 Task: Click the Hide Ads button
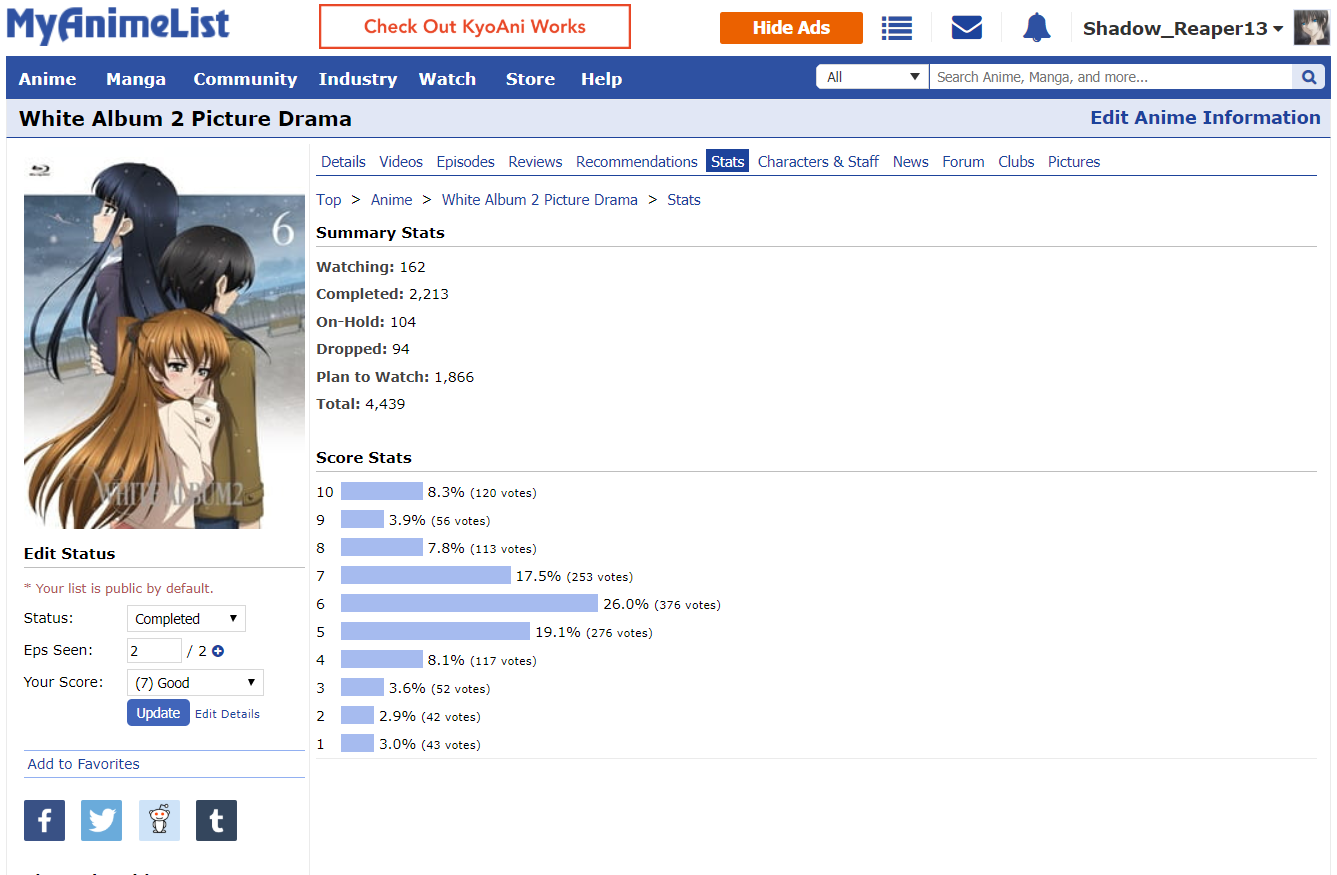click(x=791, y=28)
